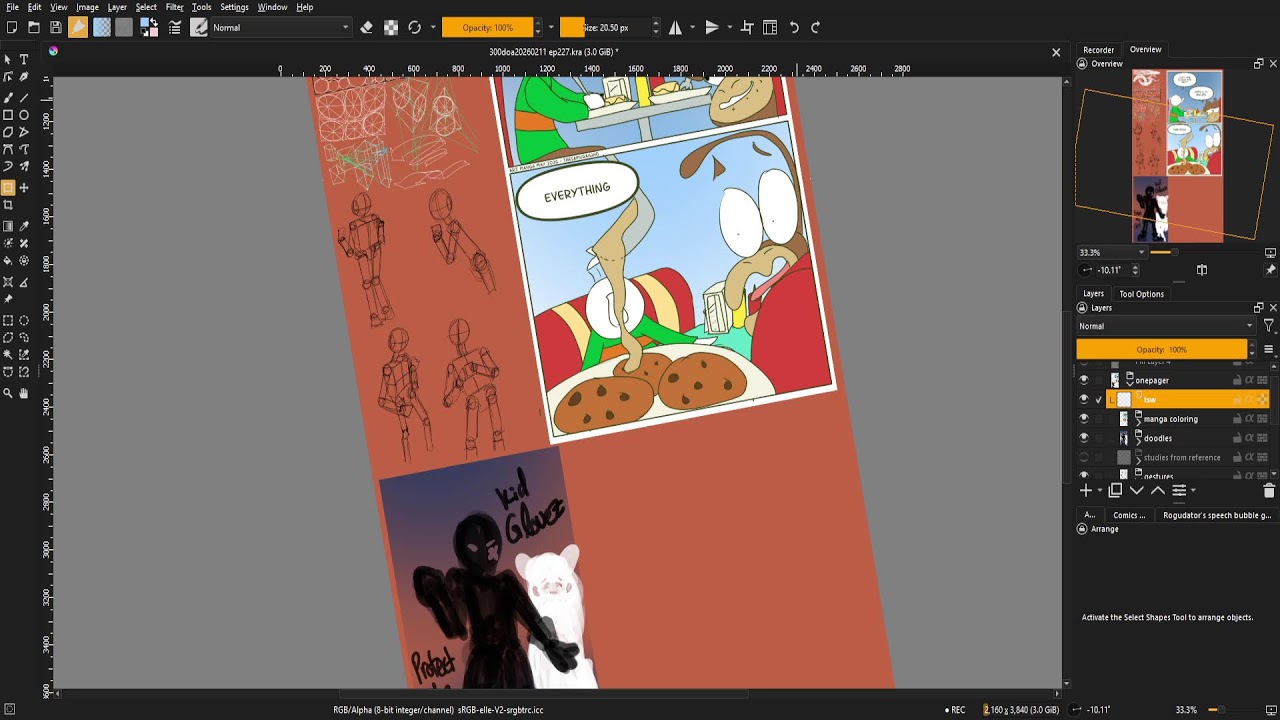Viewport: 1280px width, 720px height.
Task: Open the layer filter funnel menu
Action: (1269, 326)
